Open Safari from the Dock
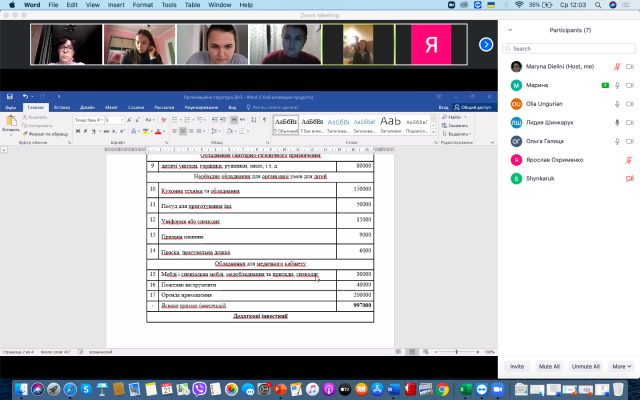640x400 pixels. [x=70, y=389]
